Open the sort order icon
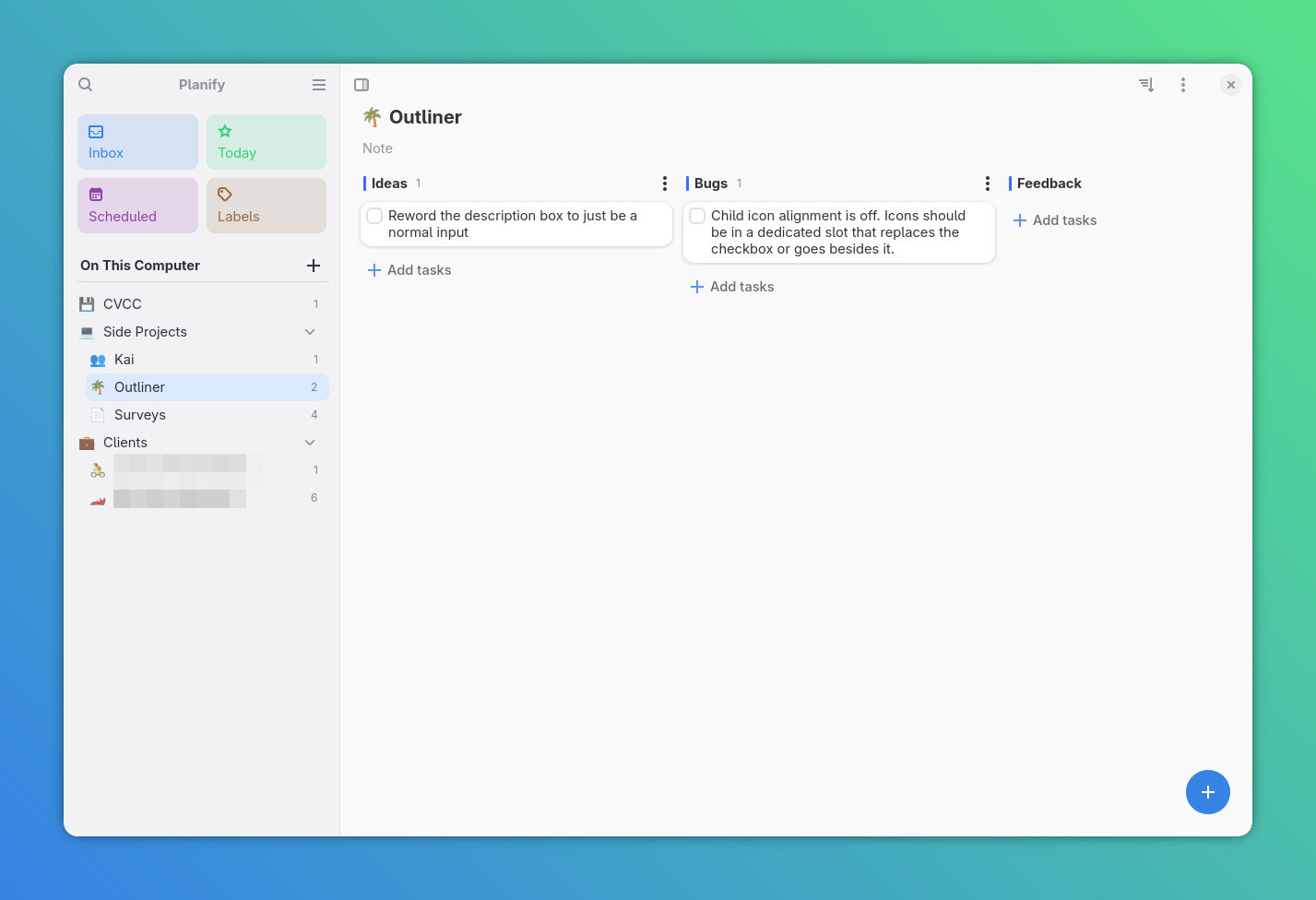1316x900 pixels. [x=1146, y=85]
